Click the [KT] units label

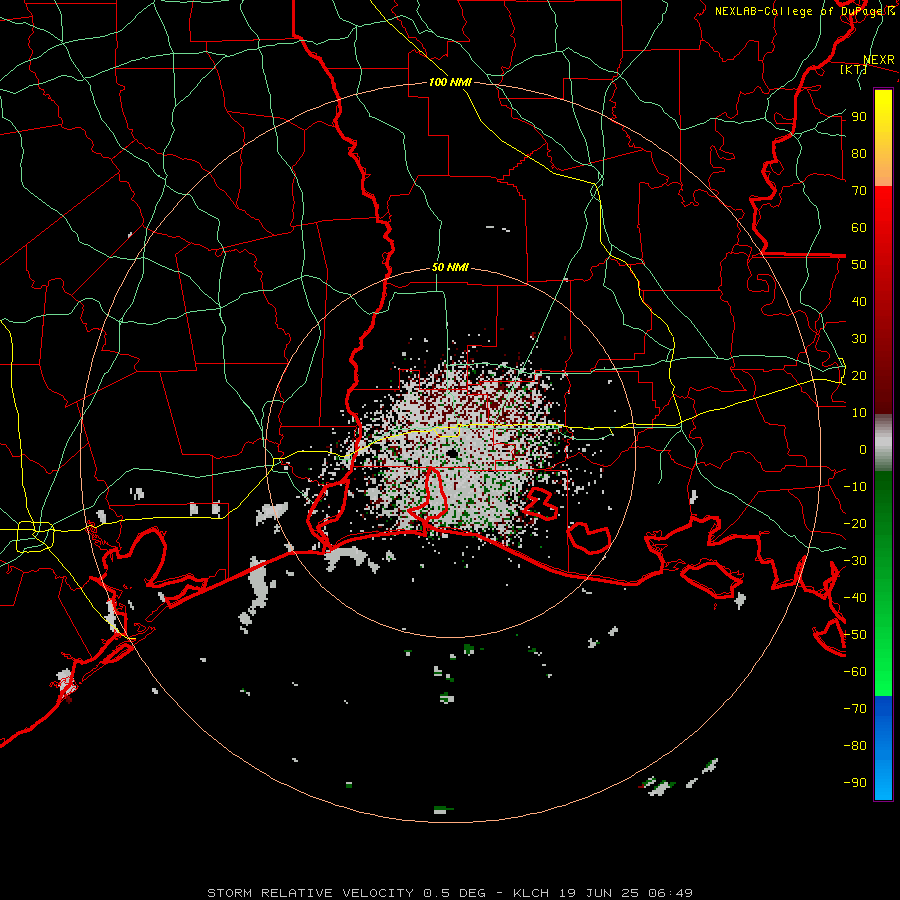click(854, 69)
